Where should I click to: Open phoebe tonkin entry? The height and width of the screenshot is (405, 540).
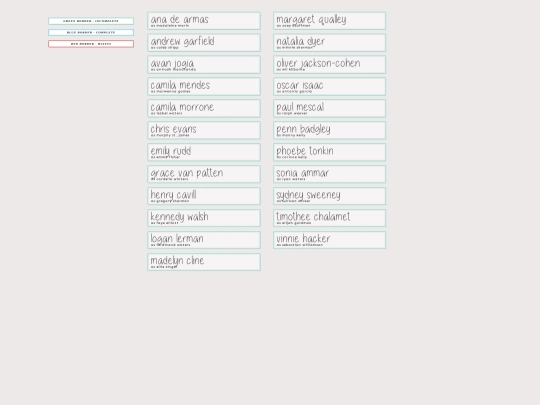[330, 152]
